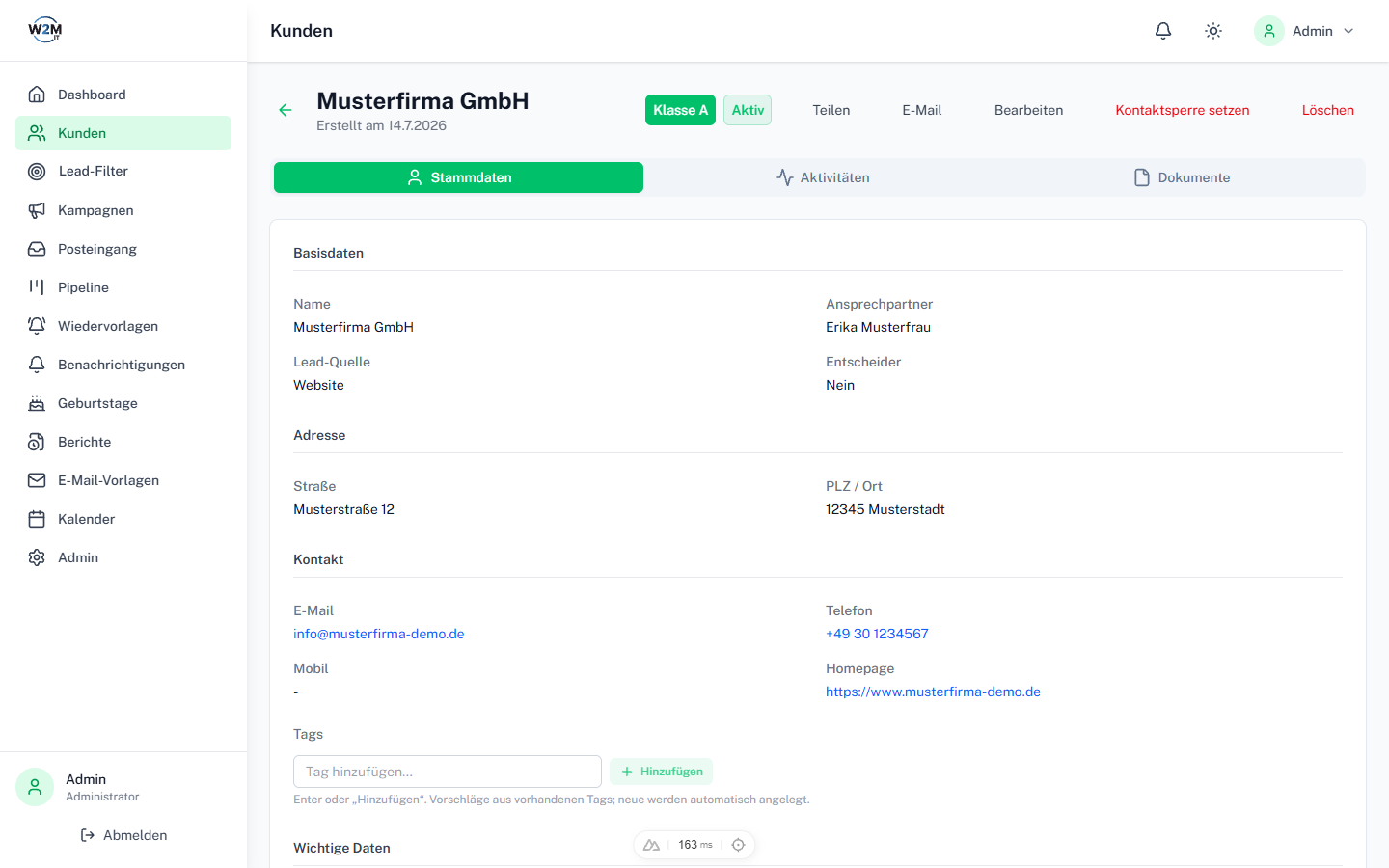The height and width of the screenshot is (868, 1389).
Task: Open email link info@musterfirma-demo.de
Action: point(379,634)
